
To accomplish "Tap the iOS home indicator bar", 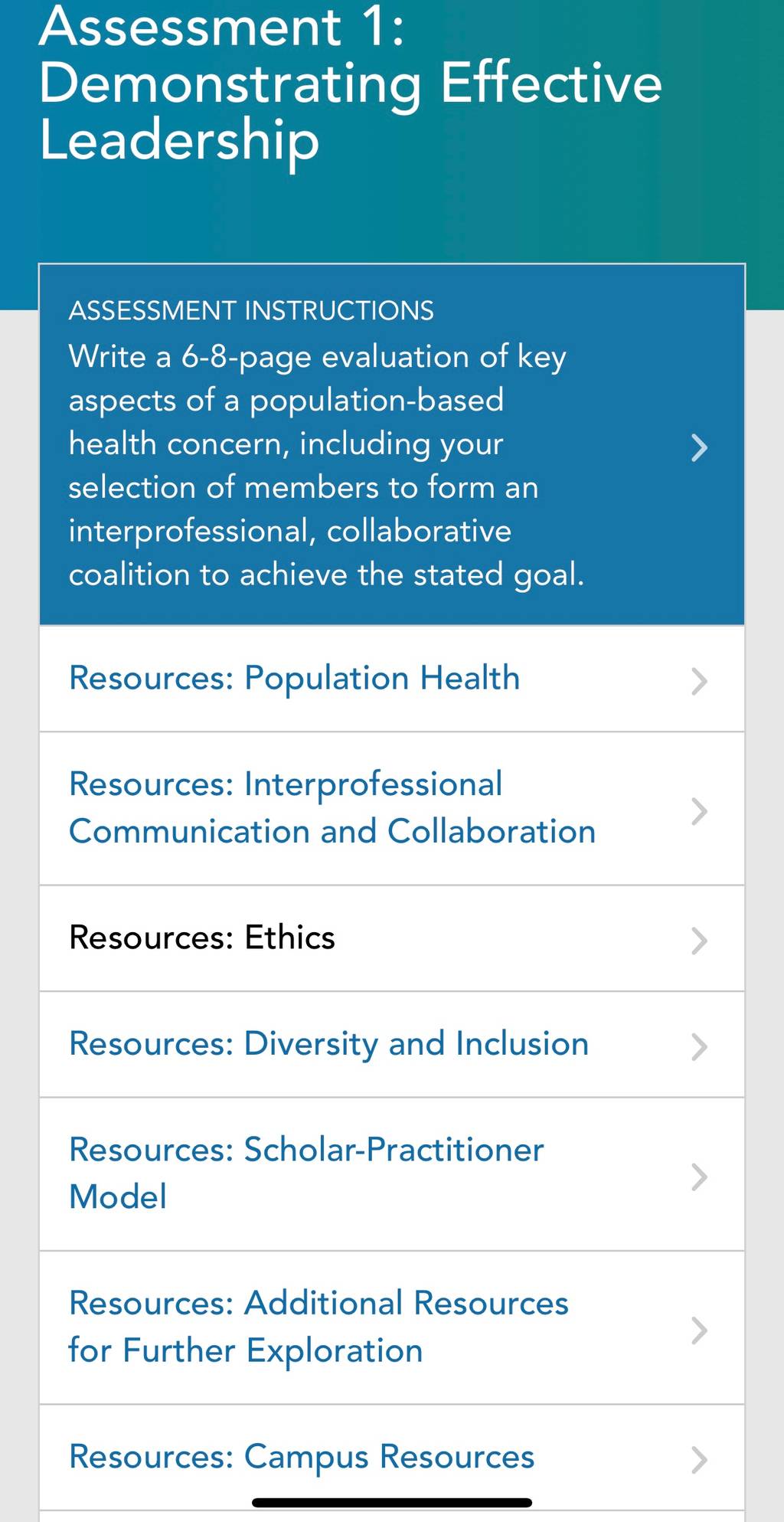I will tap(392, 1503).
